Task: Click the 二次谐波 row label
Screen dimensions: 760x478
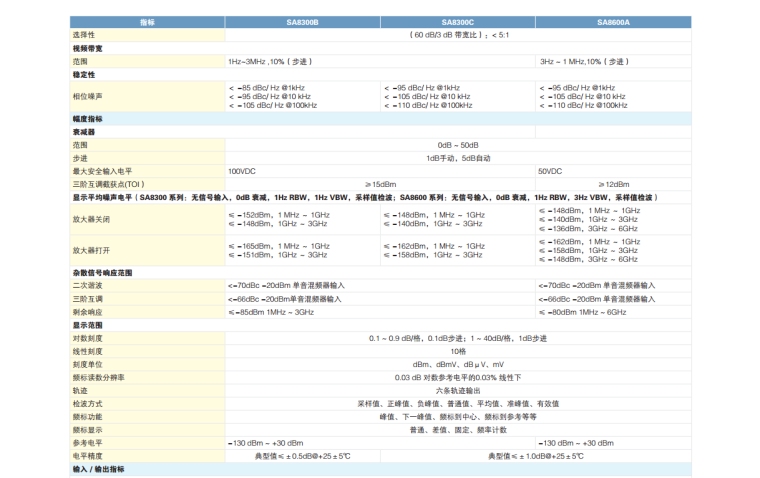Action: [88, 286]
